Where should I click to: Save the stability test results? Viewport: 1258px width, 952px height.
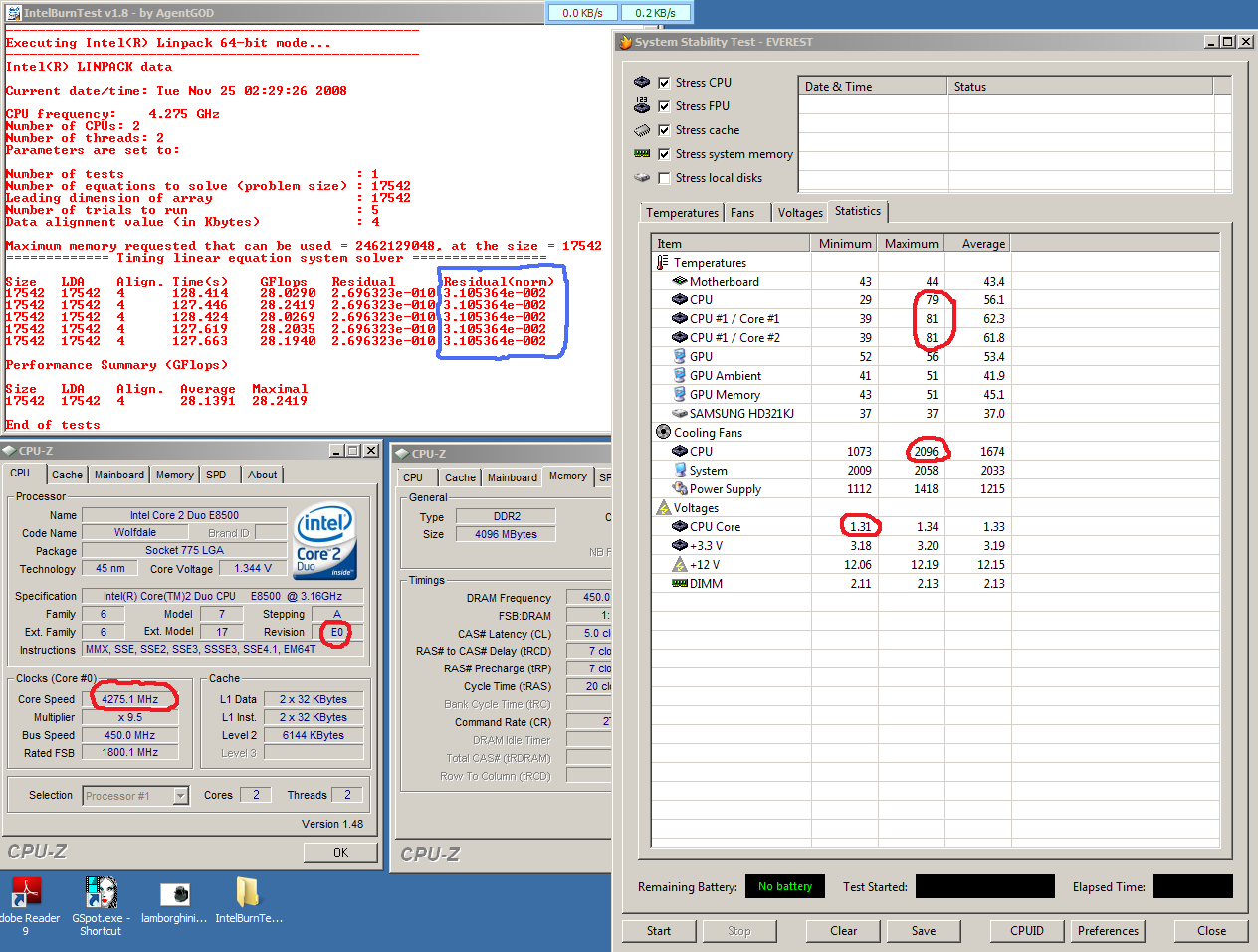click(x=924, y=931)
